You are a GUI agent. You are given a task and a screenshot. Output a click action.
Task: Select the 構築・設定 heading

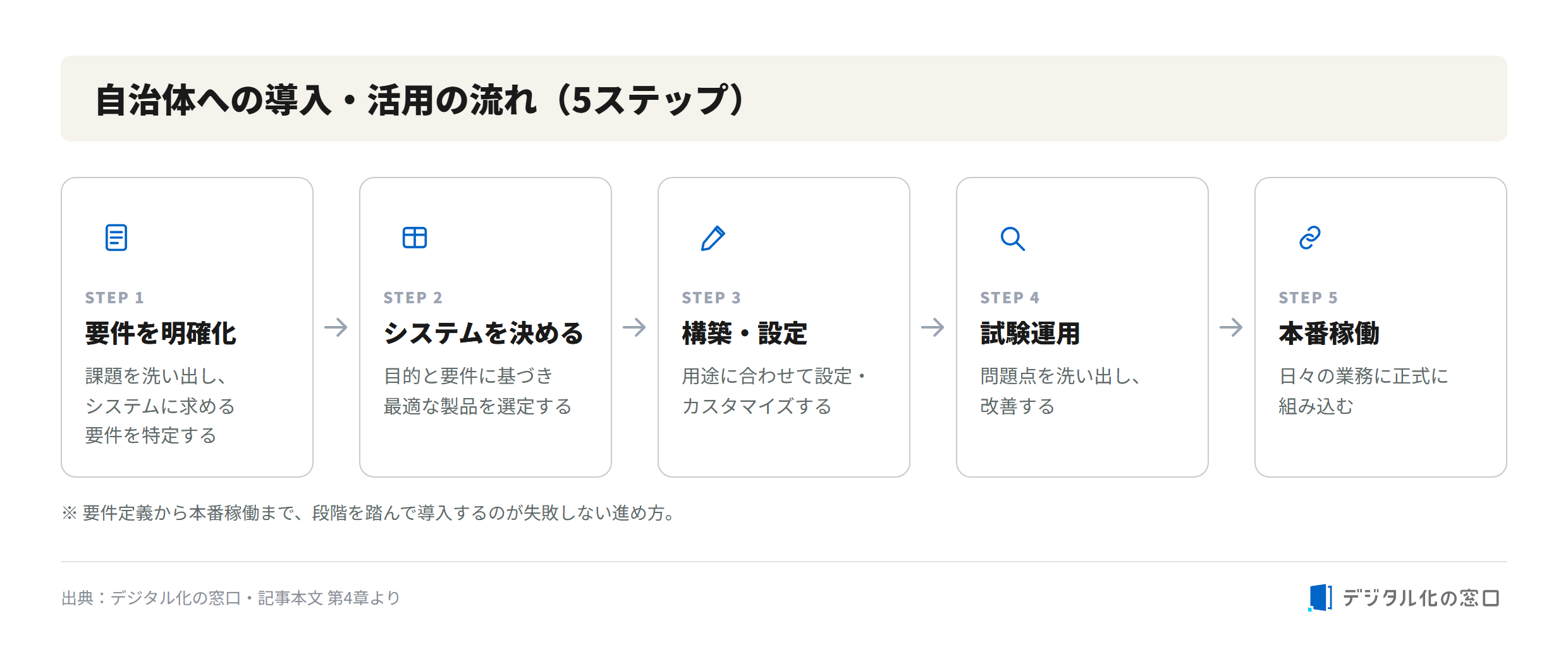[745, 334]
